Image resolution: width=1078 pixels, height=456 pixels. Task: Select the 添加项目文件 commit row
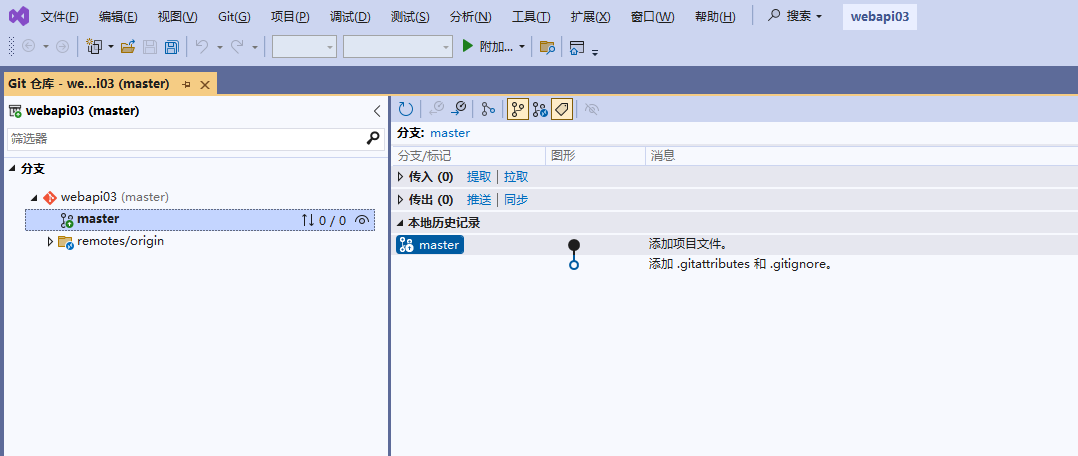tap(736, 244)
